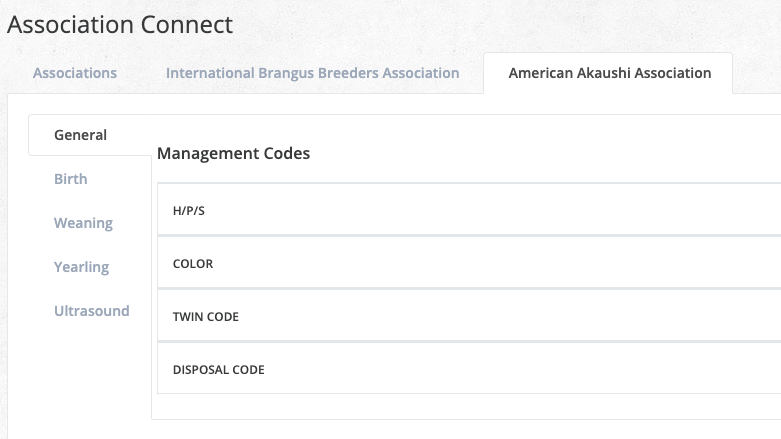Switch to the Associations tab
This screenshot has width=781, height=439.
(75, 73)
